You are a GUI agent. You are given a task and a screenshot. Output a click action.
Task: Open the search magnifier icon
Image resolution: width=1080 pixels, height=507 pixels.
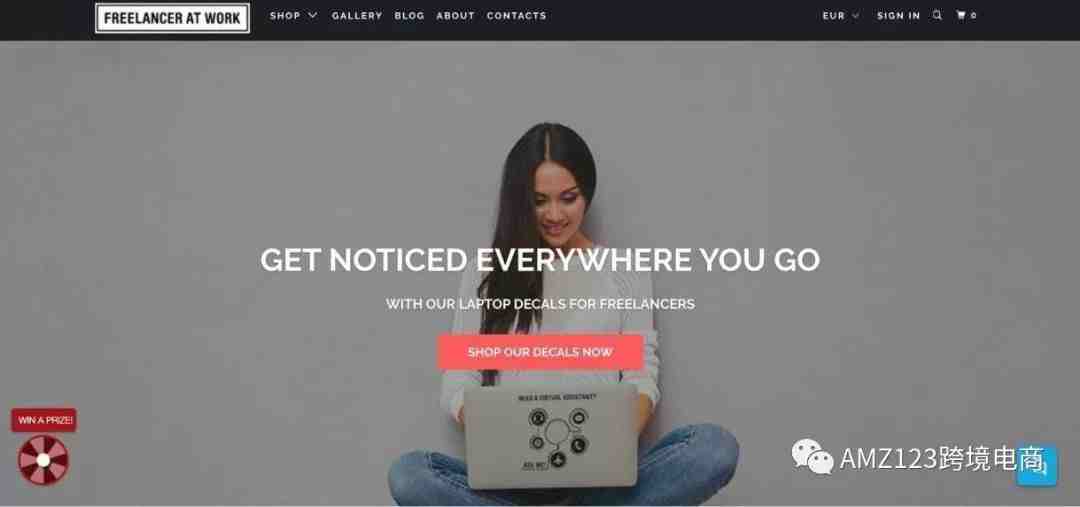pyautogui.click(x=937, y=15)
